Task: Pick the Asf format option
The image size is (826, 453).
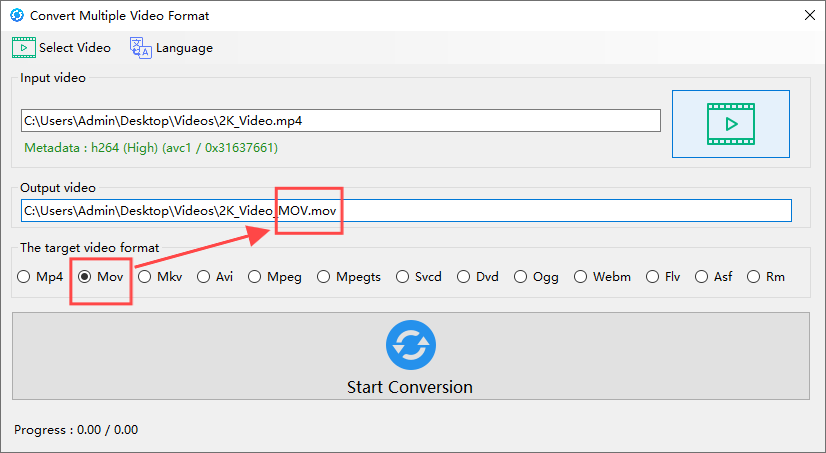Action: pyautogui.click(x=714, y=277)
